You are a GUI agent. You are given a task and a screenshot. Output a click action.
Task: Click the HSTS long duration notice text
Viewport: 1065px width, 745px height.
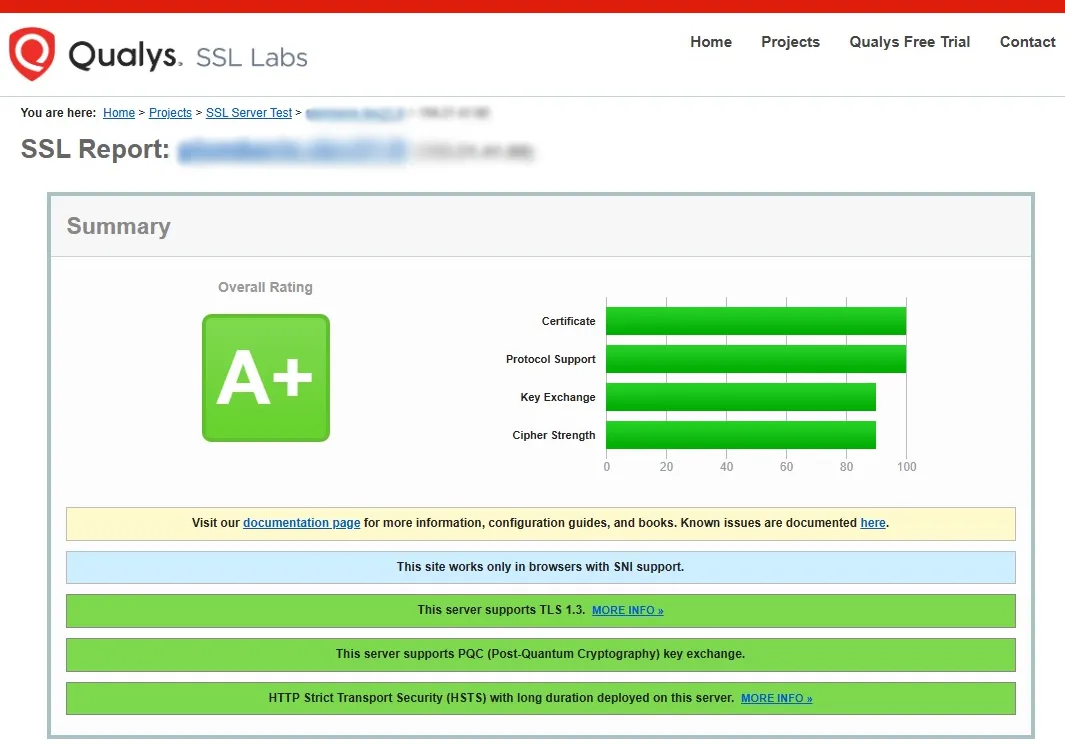point(501,698)
